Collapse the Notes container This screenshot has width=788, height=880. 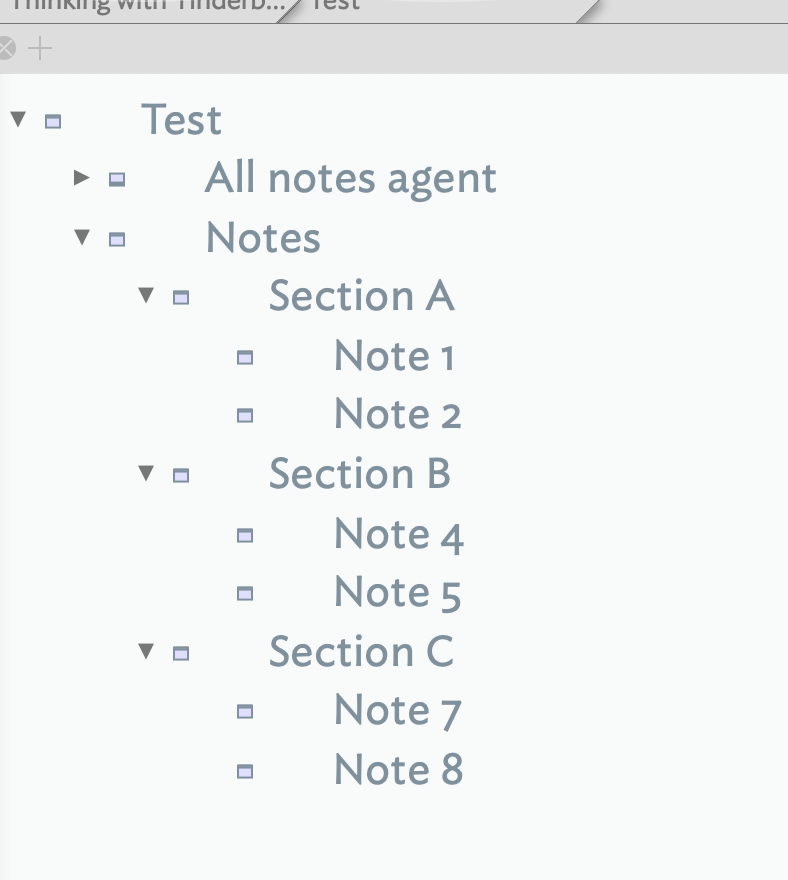[82, 237]
